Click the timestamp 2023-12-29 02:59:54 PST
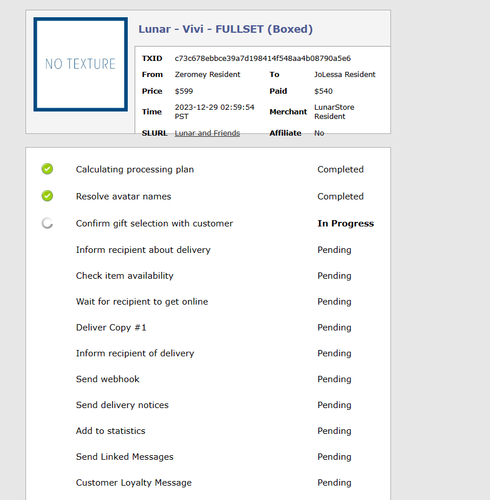Viewport: 490px width, 500px height. tap(214, 112)
